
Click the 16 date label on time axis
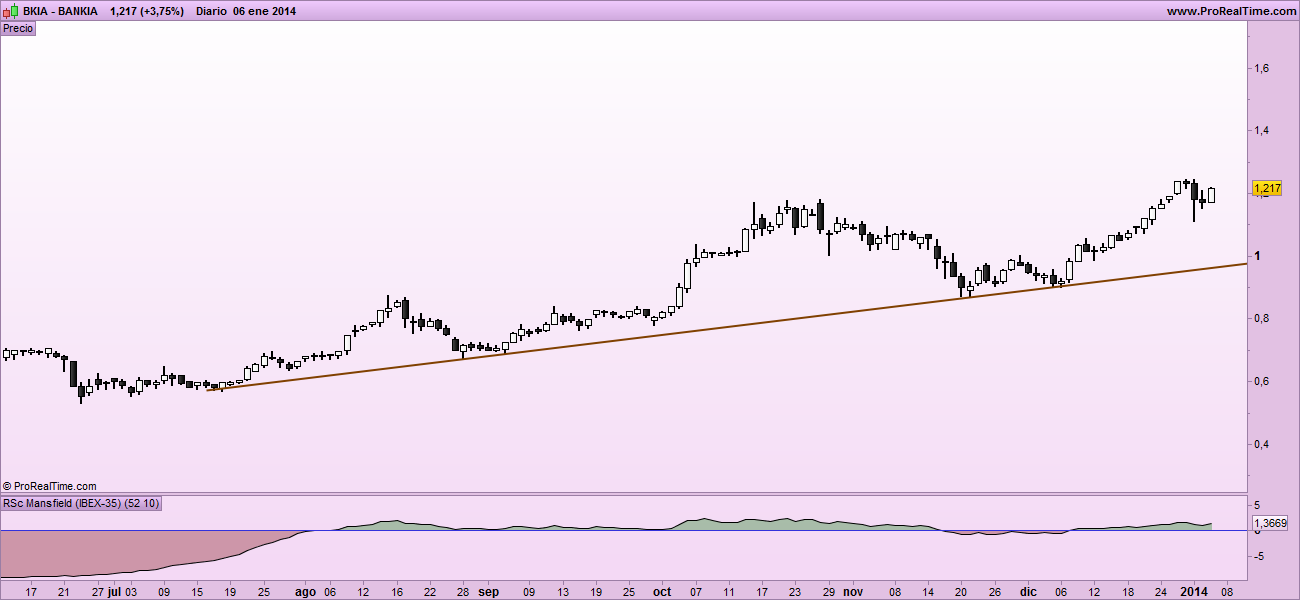pyautogui.click(x=398, y=591)
